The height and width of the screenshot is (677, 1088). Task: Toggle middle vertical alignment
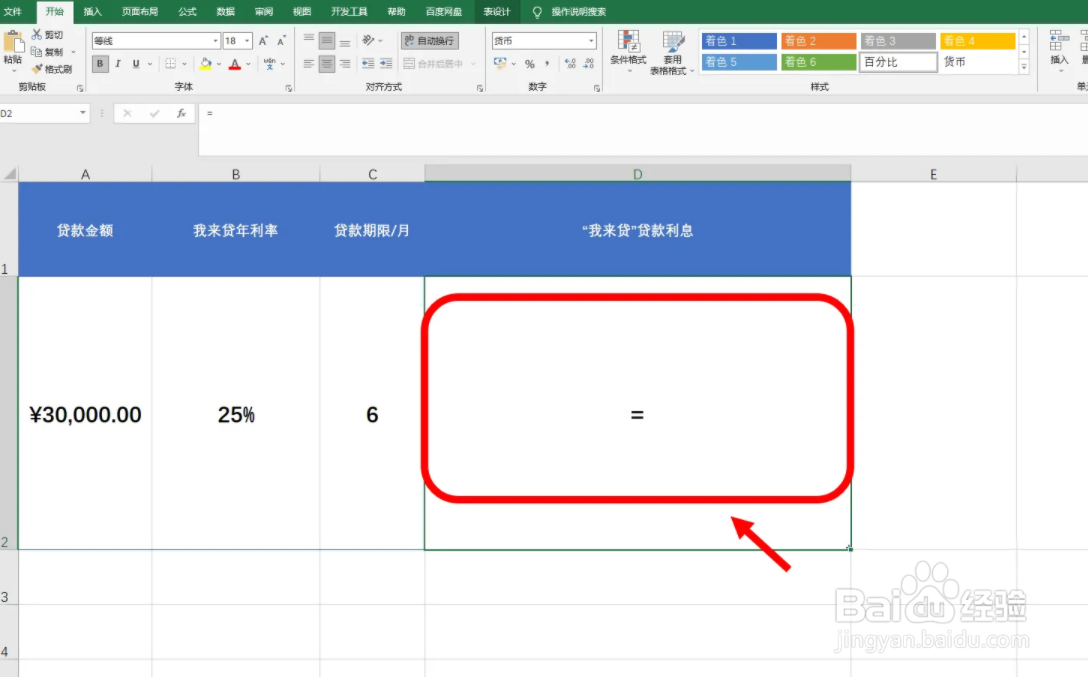pos(327,41)
